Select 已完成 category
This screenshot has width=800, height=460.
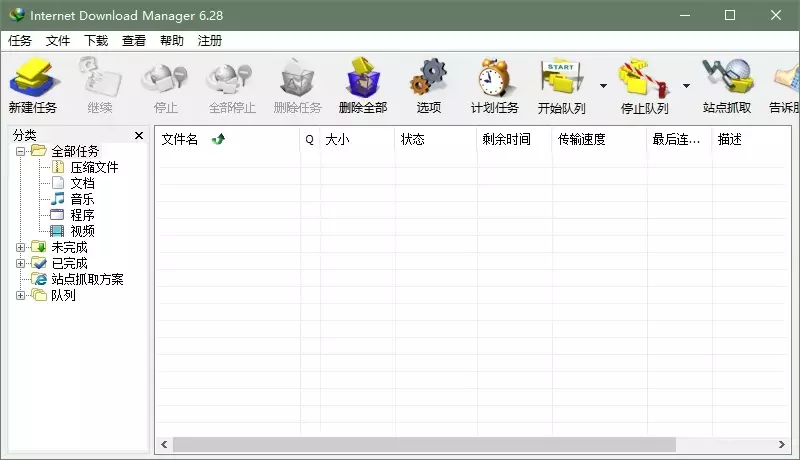69,264
